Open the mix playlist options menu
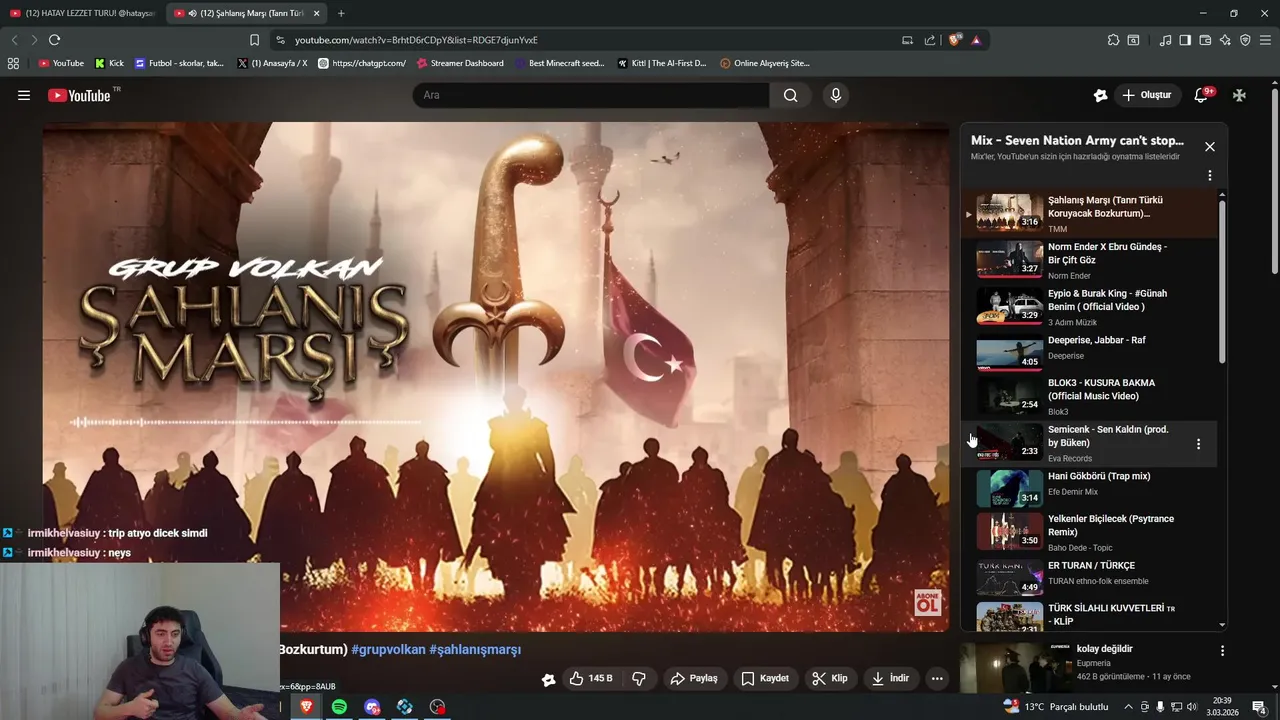Screen dimensions: 1280x720 [x=1210, y=175]
